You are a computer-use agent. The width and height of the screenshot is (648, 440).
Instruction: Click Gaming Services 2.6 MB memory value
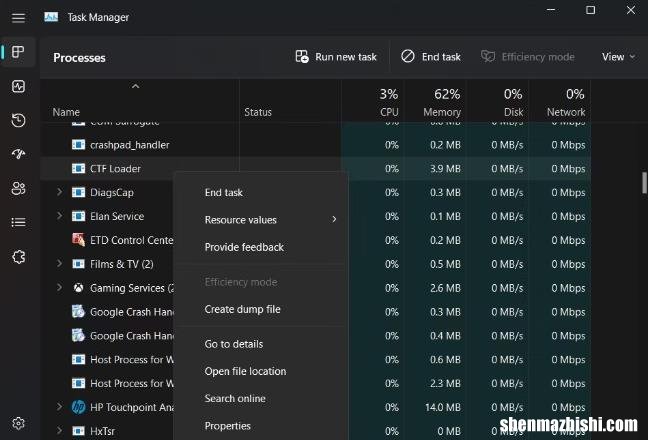click(x=445, y=288)
